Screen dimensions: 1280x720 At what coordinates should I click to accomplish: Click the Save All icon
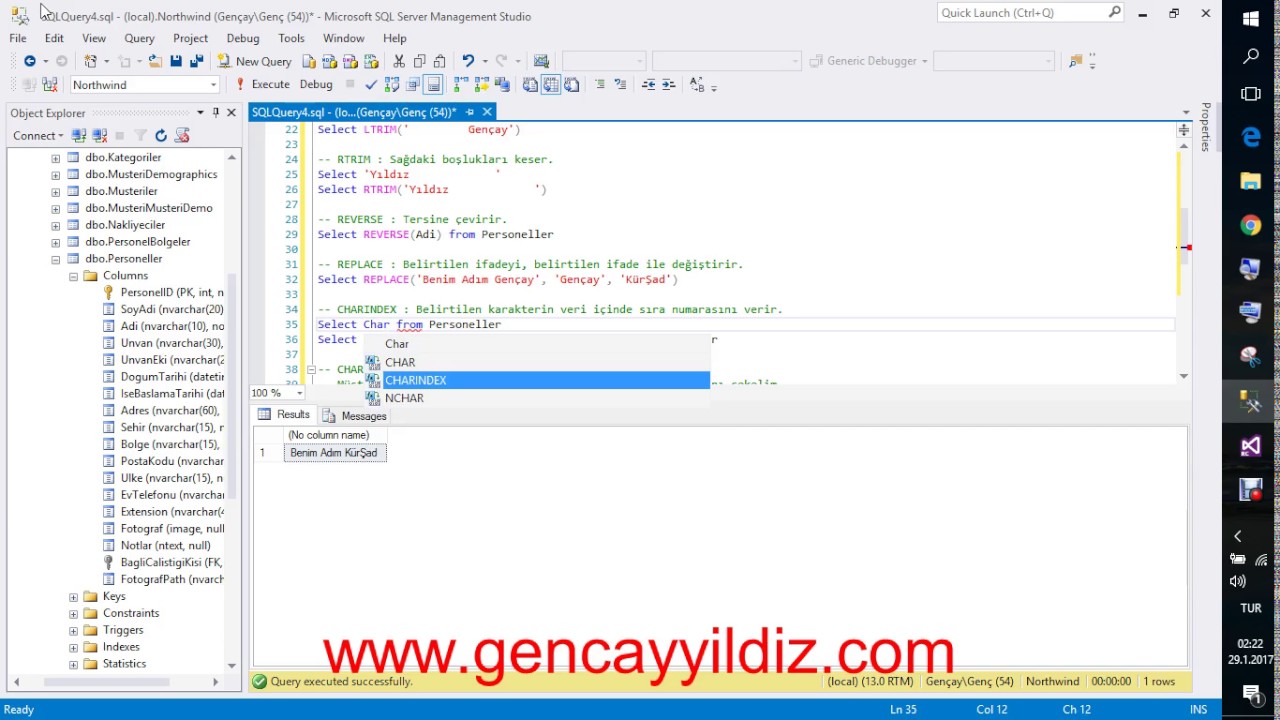[x=197, y=61]
